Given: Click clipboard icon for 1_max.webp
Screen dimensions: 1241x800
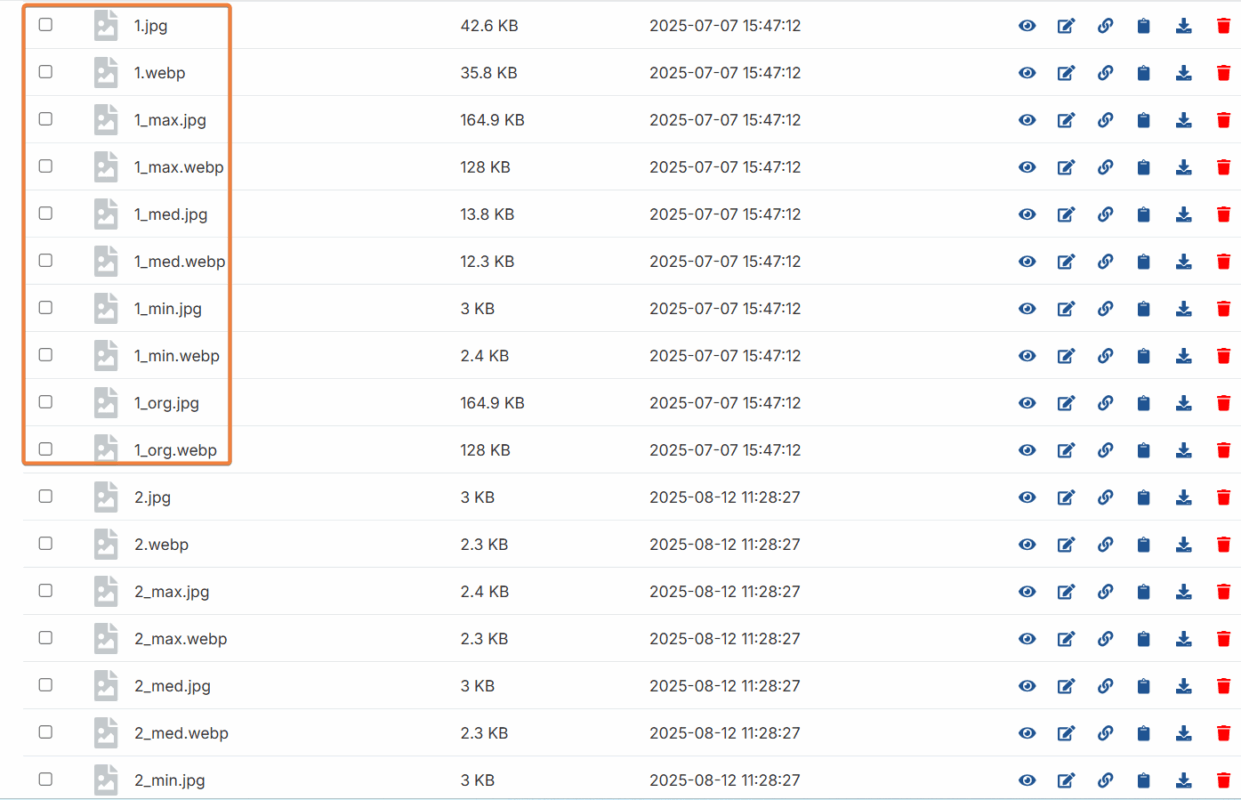Looking at the screenshot, I should (1144, 167).
